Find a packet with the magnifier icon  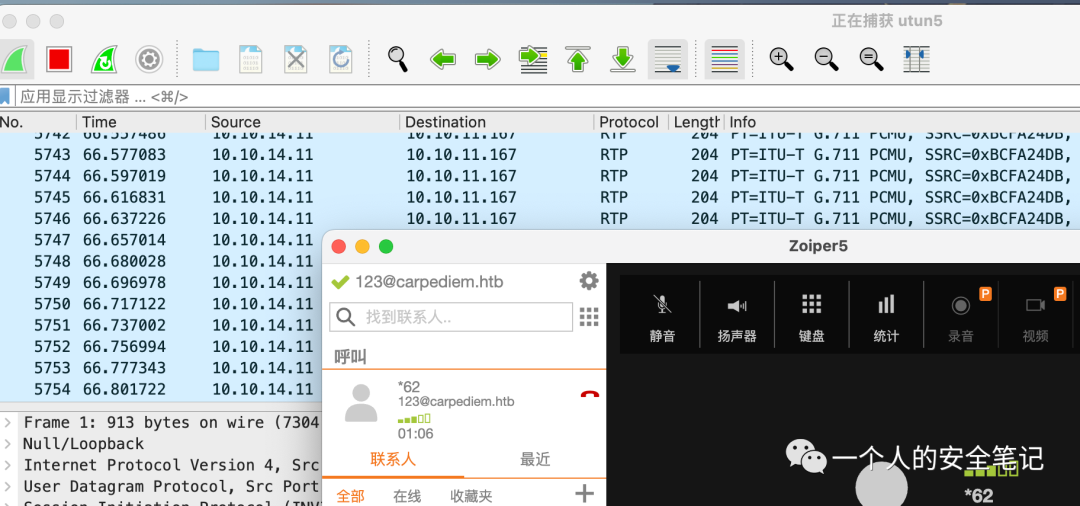397,59
